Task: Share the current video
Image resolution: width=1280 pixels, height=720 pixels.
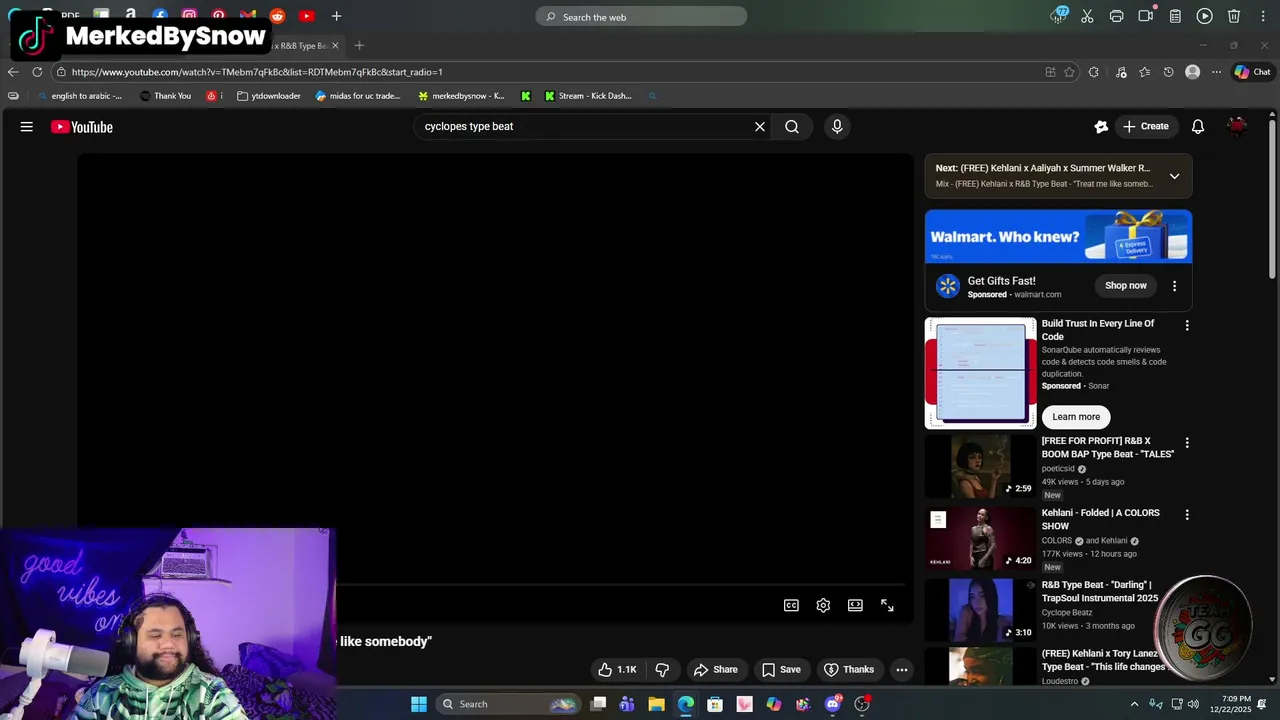Action: coord(716,670)
